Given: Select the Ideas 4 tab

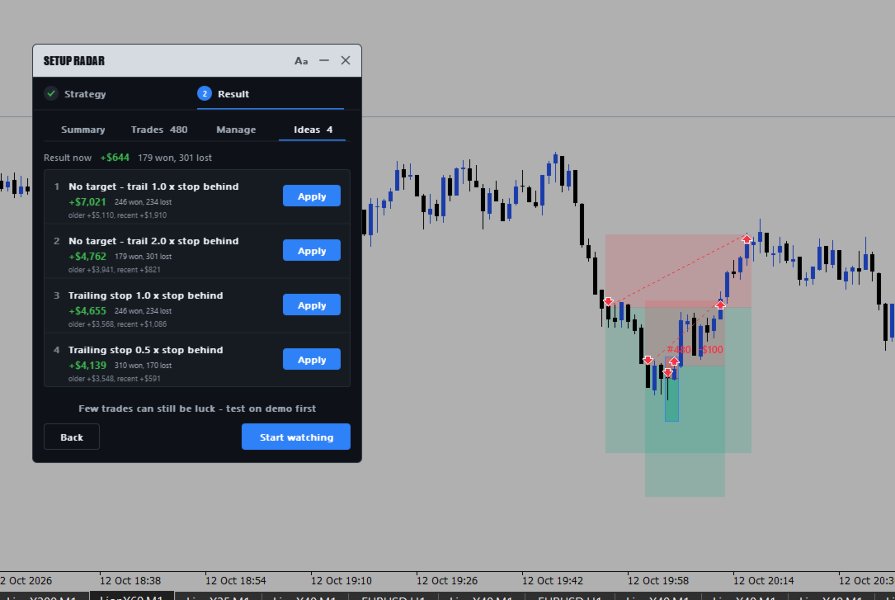Looking at the screenshot, I should (313, 130).
